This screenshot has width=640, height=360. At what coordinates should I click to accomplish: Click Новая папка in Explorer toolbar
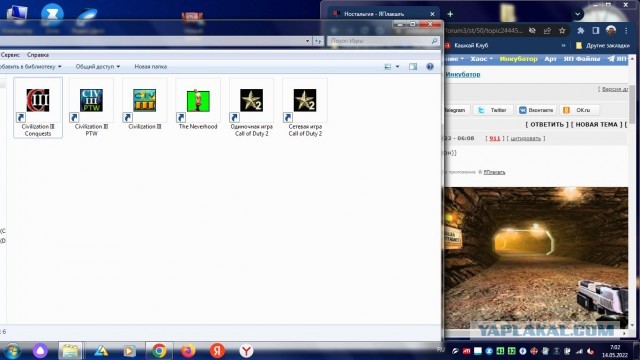[x=151, y=67]
